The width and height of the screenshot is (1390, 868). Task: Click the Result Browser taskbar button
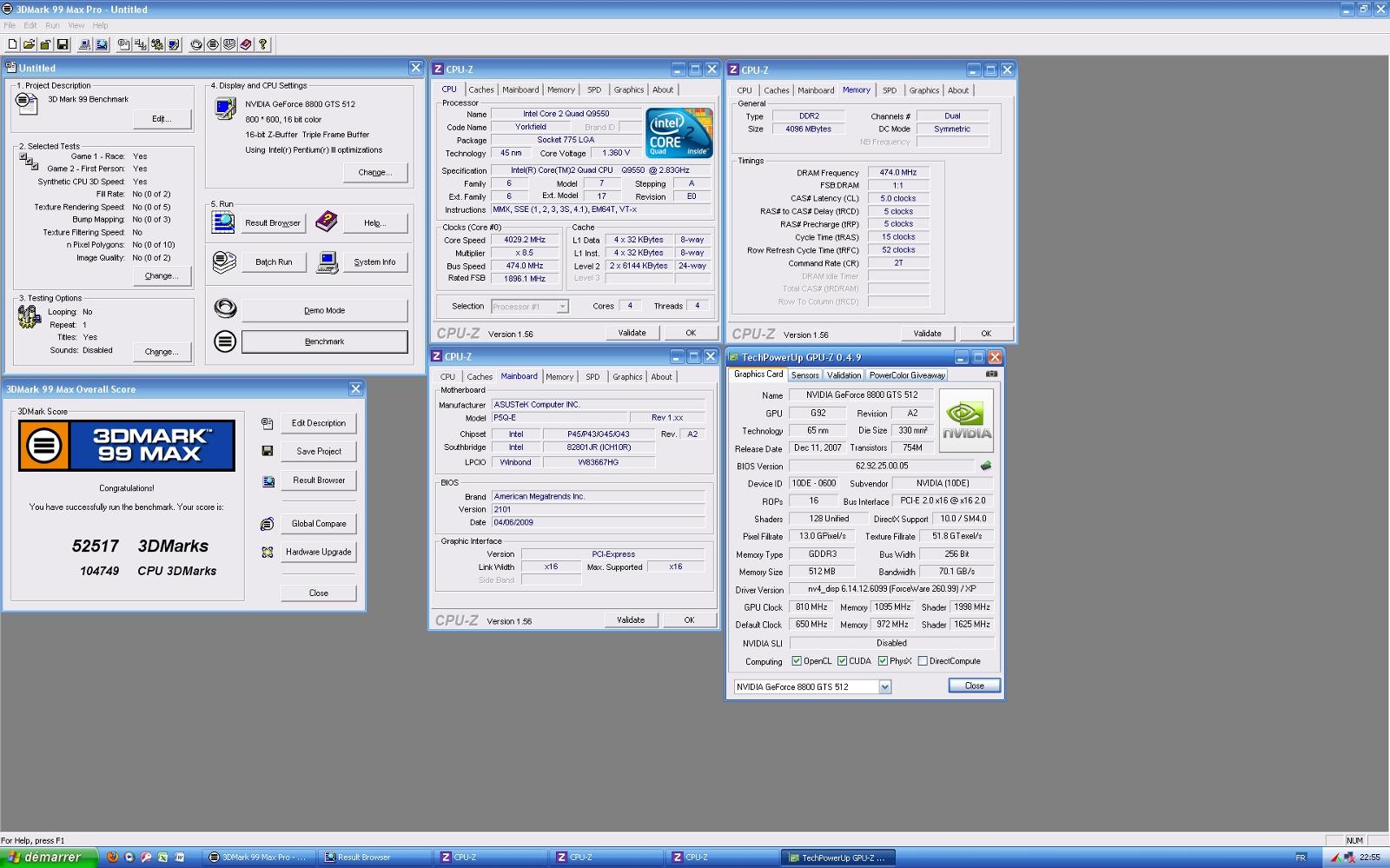coord(374,858)
